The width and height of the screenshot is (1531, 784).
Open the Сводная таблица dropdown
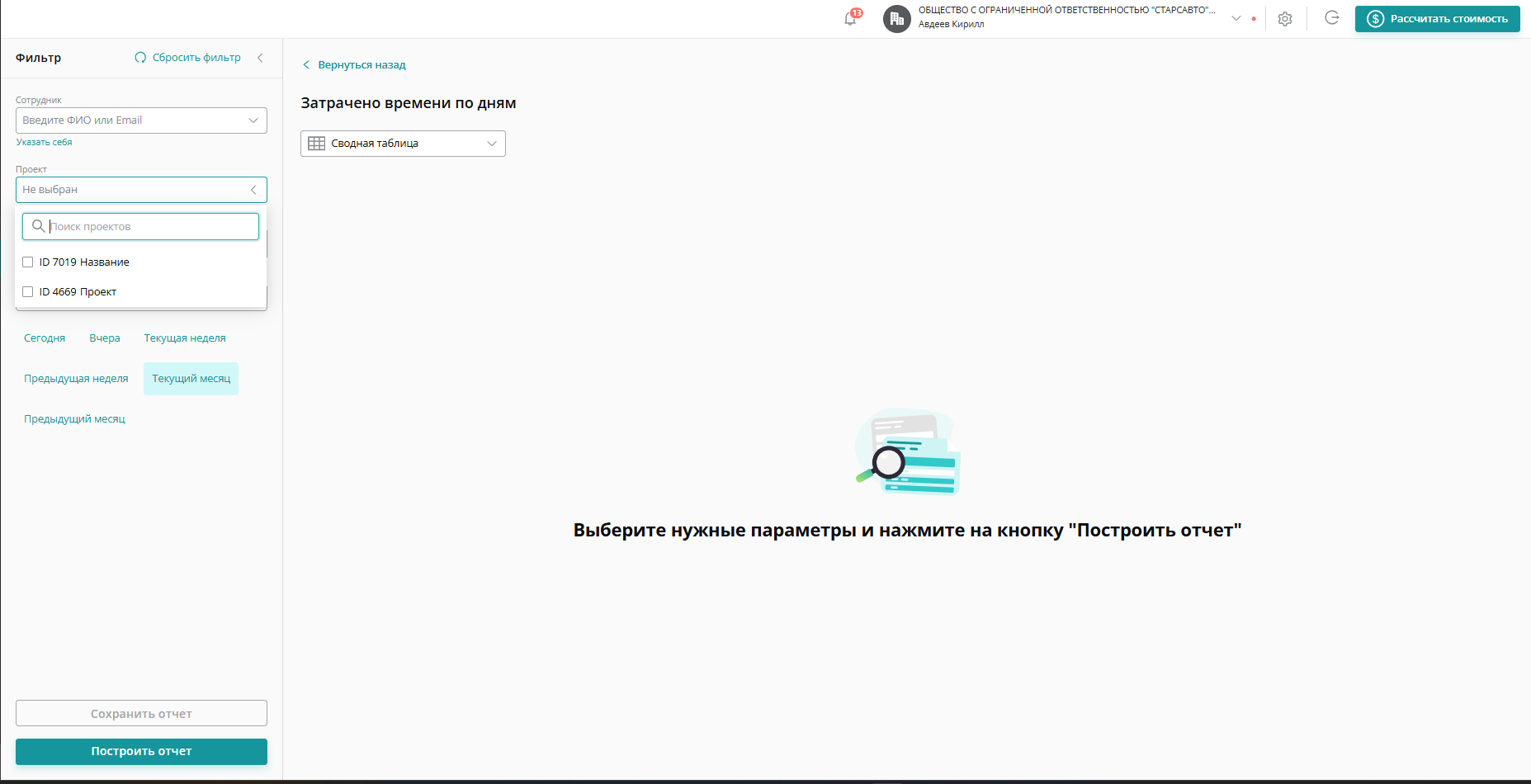(403, 143)
